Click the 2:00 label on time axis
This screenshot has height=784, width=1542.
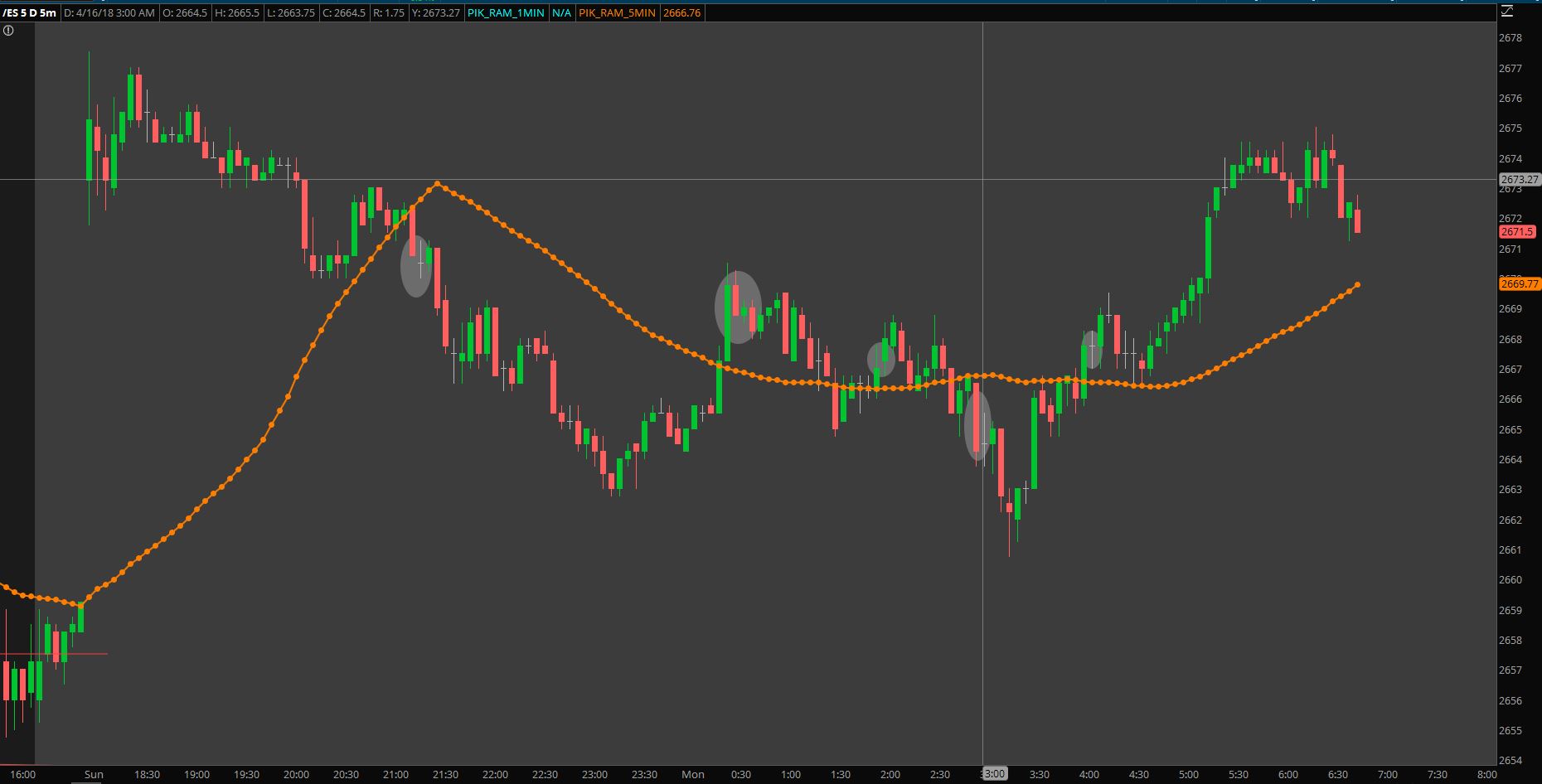coord(890,775)
